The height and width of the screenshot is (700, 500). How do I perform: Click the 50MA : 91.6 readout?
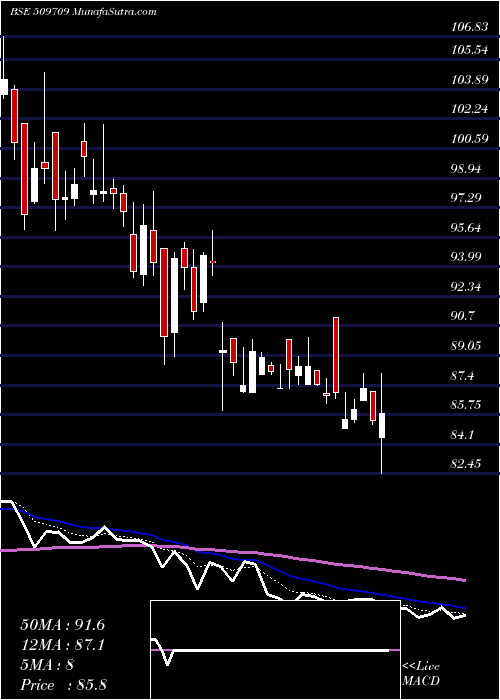pos(62,625)
